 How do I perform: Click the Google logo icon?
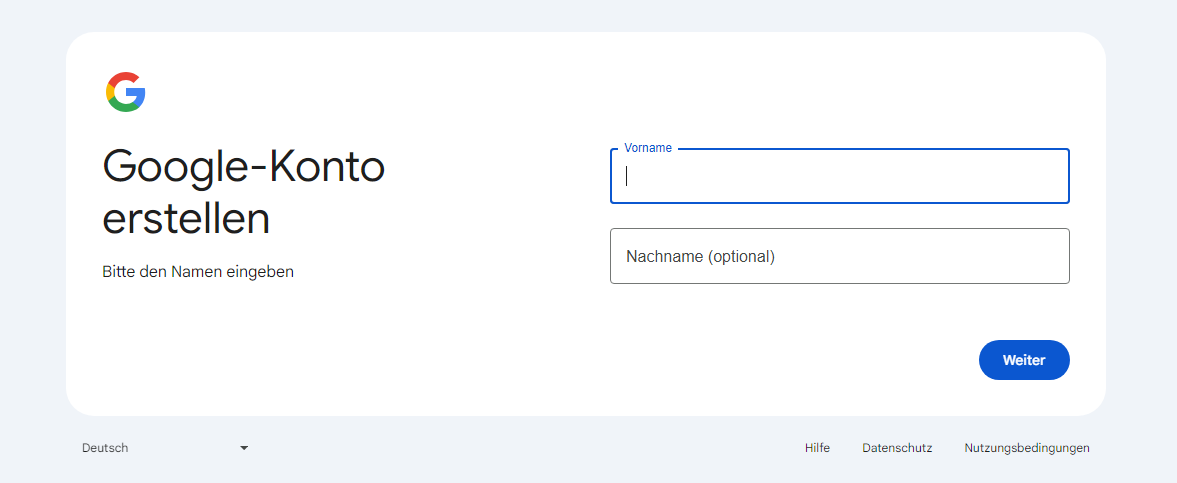point(126,92)
